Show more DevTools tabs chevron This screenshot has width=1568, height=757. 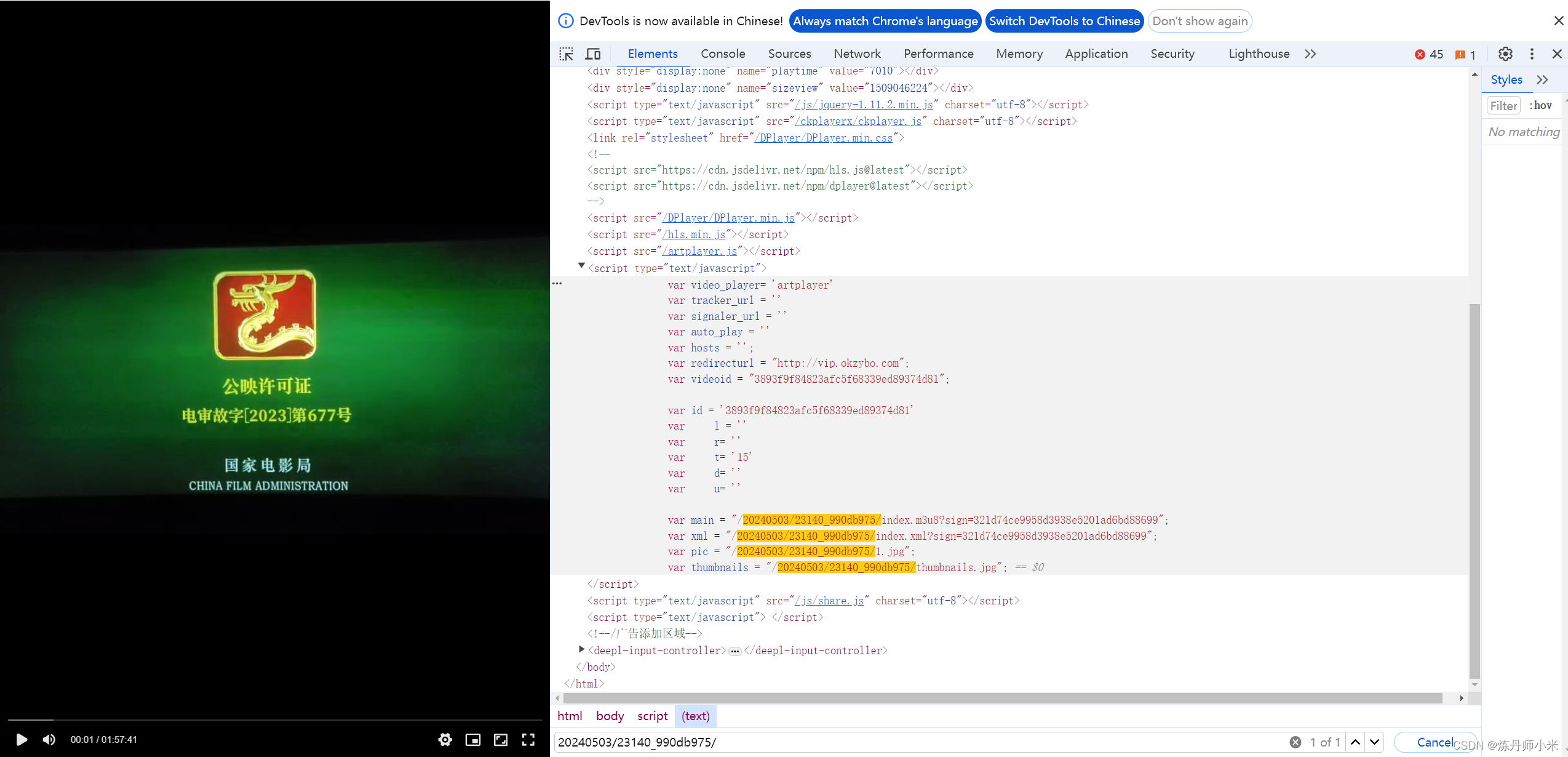1310,54
